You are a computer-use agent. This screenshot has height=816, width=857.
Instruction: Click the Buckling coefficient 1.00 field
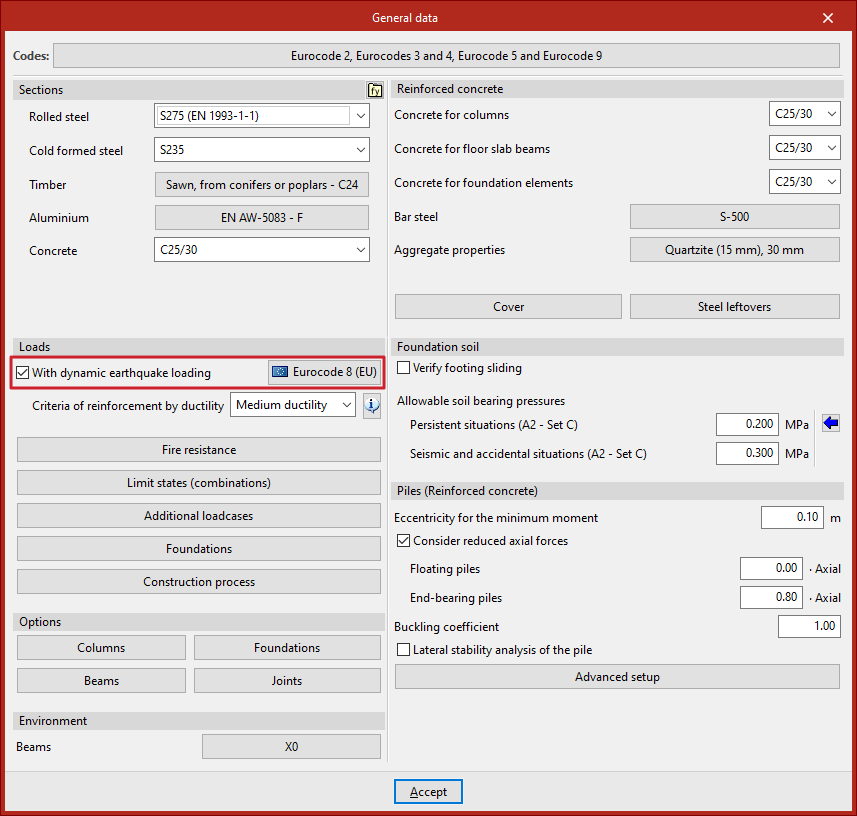point(809,626)
